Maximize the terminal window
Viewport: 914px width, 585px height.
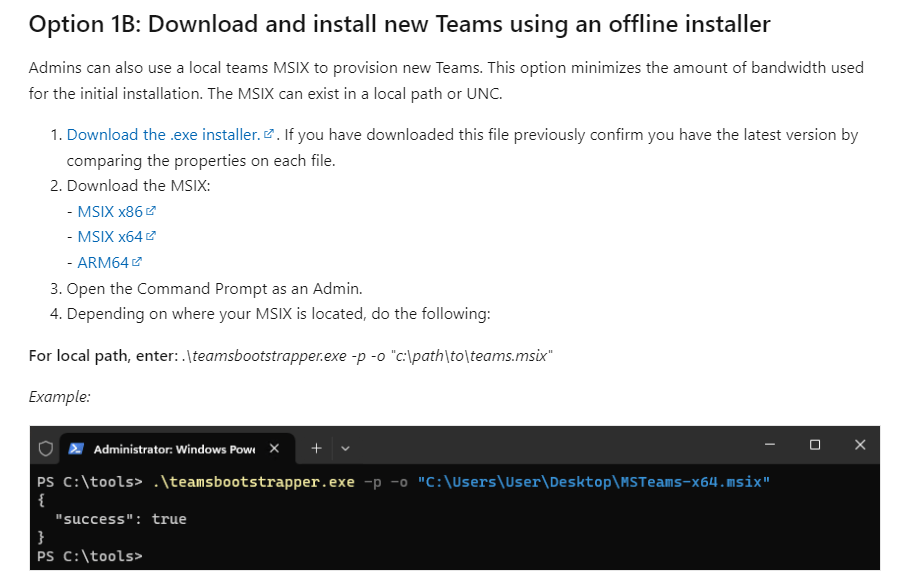(x=815, y=445)
